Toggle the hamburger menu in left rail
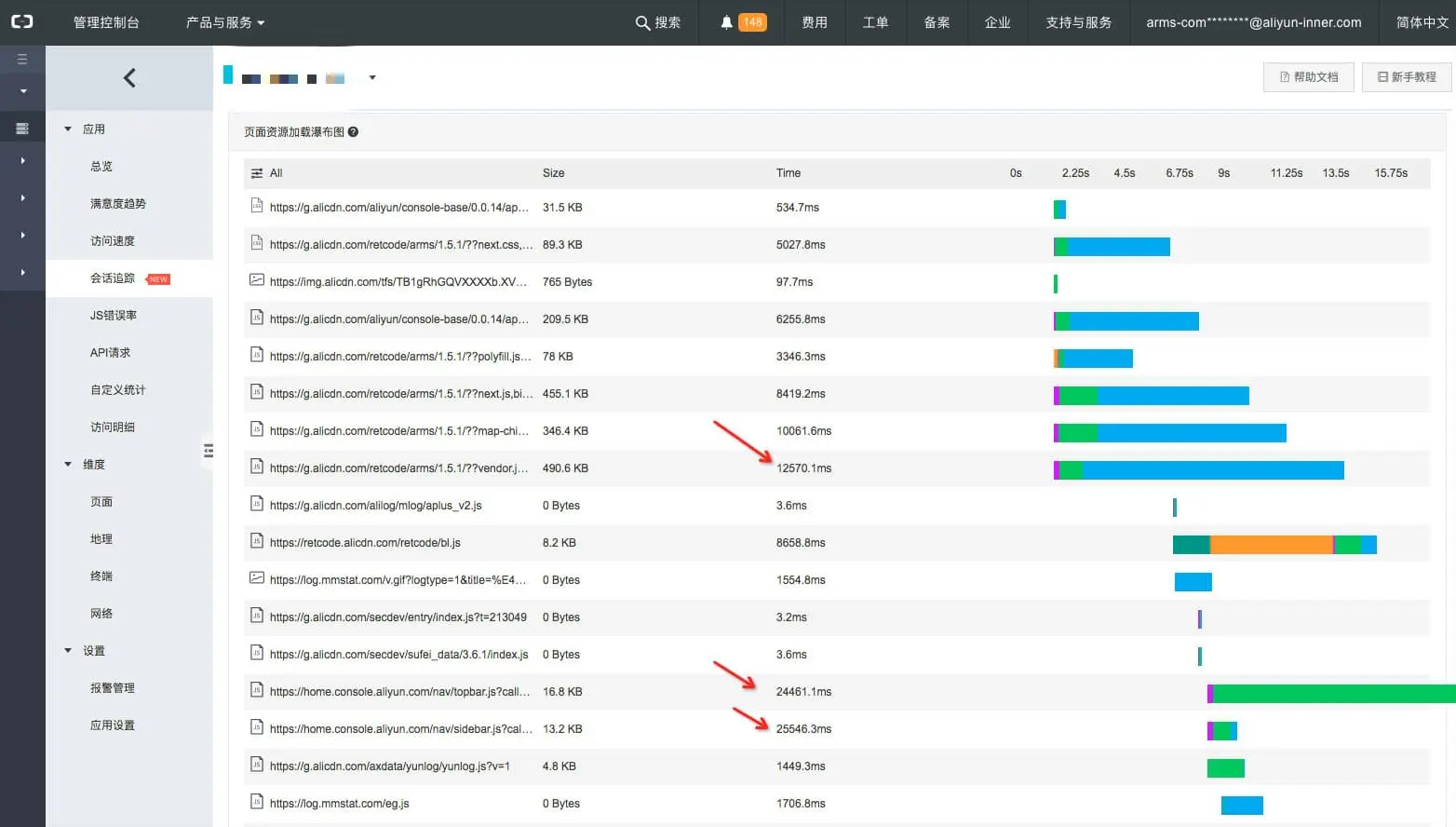 coord(22,59)
